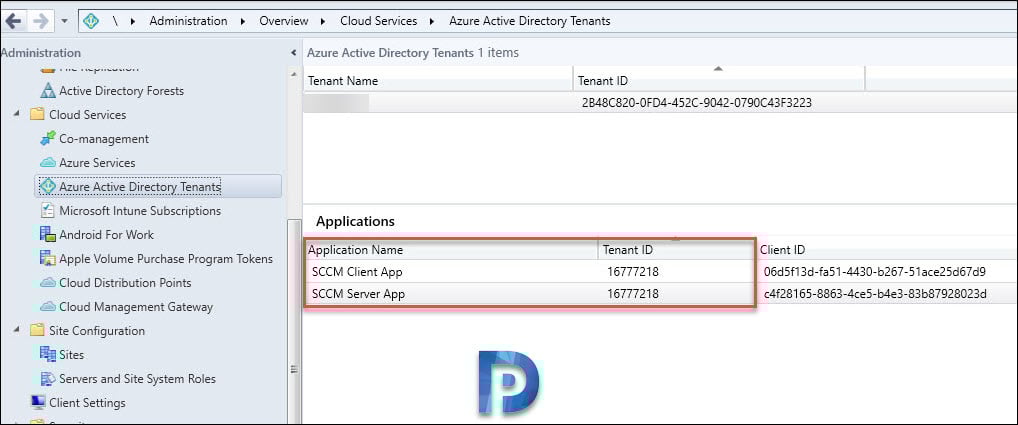Click Apple Volume Purchase Program Tokens icon
The width and height of the screenshot is (1018, 425).
48,258
